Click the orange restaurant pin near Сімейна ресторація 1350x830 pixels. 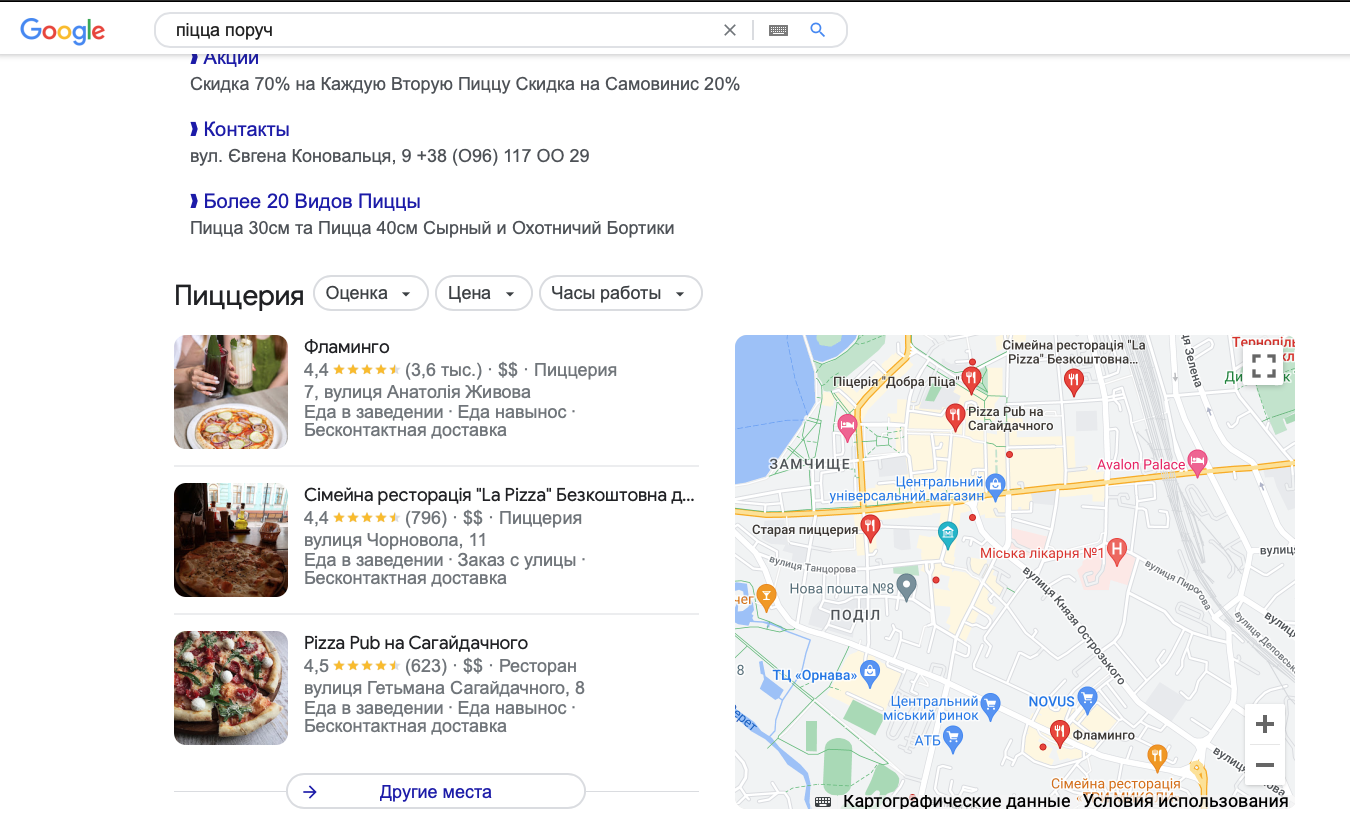[x=1157, y=756]
